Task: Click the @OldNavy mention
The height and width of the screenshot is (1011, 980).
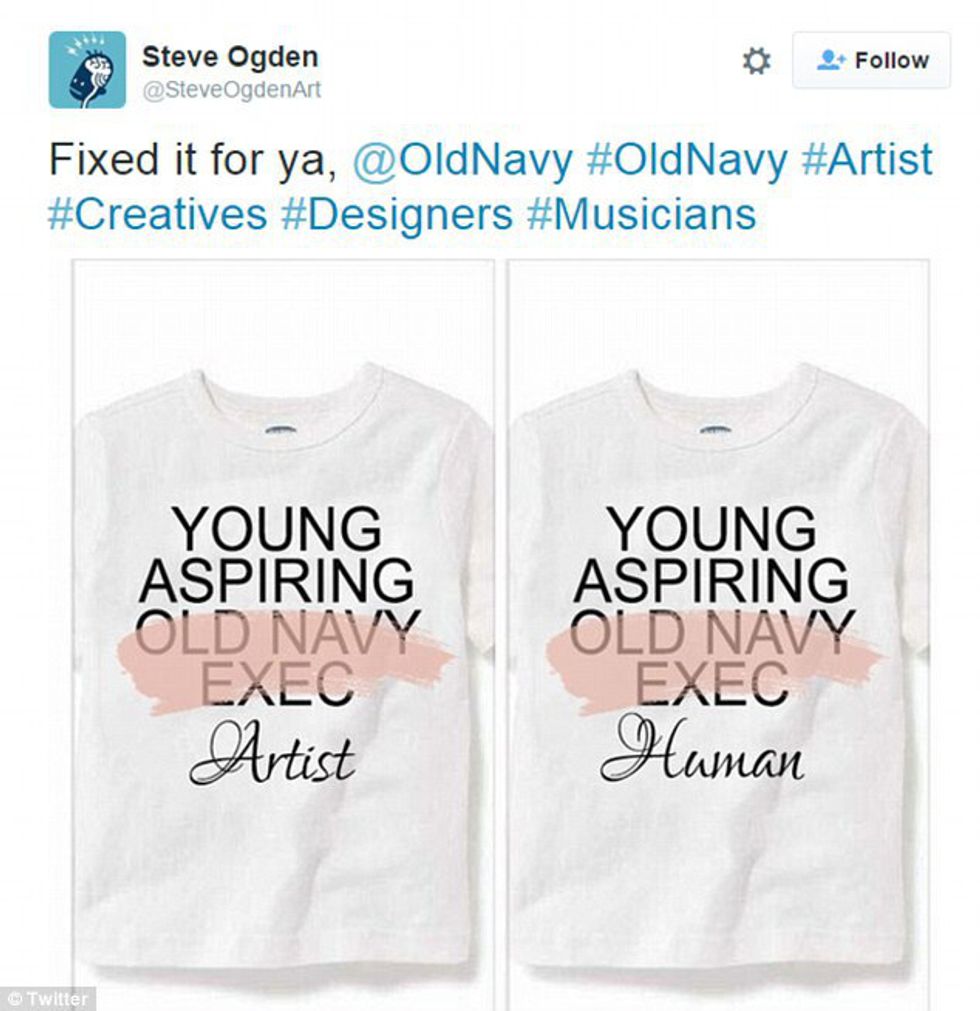Action: (x=462, y=160)
